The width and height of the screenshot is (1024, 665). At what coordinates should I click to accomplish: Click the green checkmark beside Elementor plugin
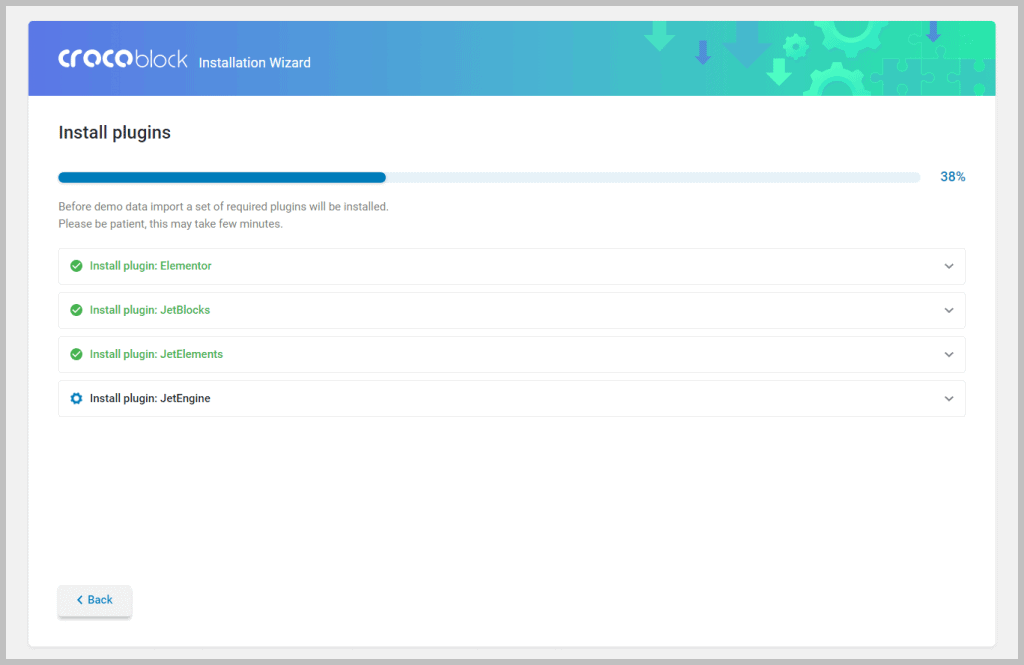tap(76, 266)
